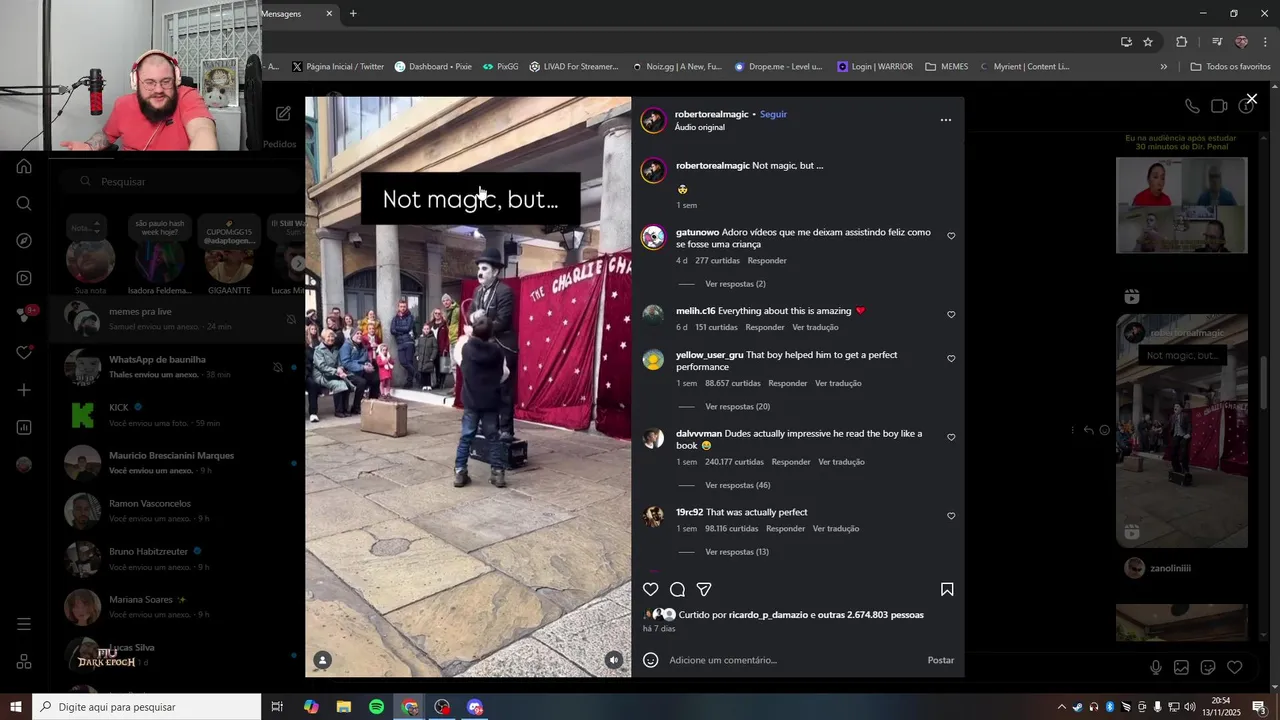Click the Pesquisar messages search field

(x=180, y=181)
